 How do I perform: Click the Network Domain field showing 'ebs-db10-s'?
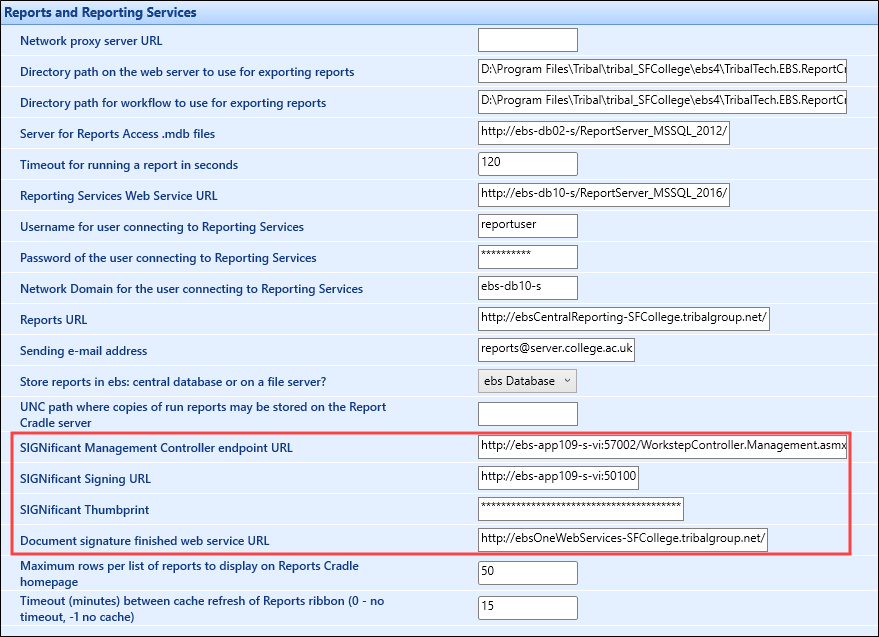[x=527, y=287]
